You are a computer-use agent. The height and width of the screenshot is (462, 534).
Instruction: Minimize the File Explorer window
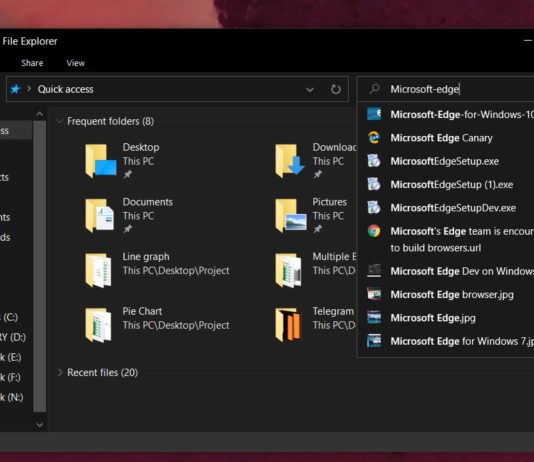528,41
